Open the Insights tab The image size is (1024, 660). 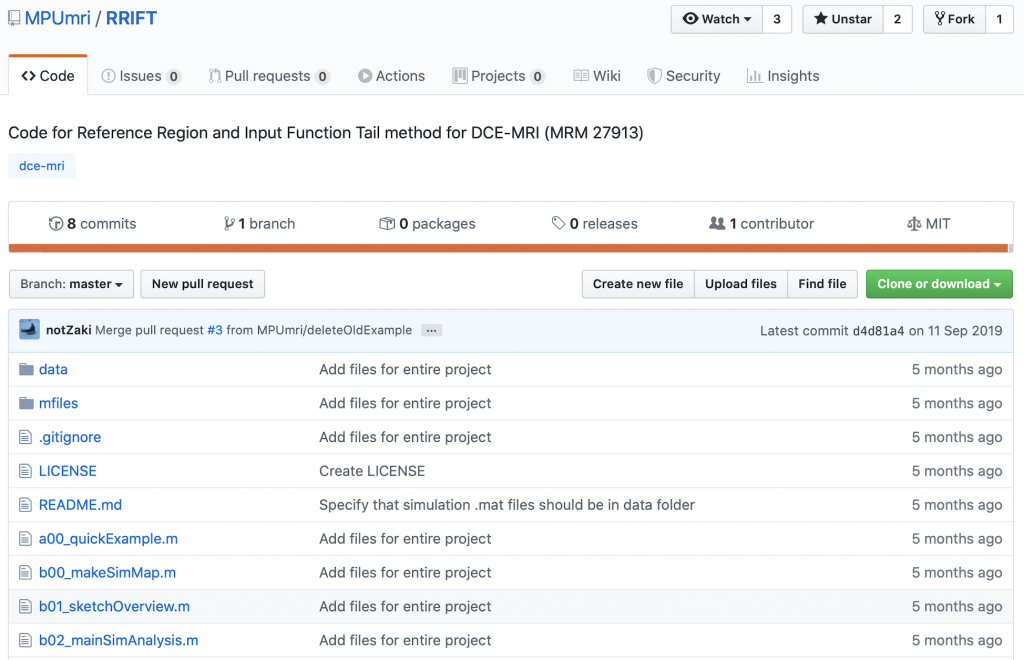point(782,76)
